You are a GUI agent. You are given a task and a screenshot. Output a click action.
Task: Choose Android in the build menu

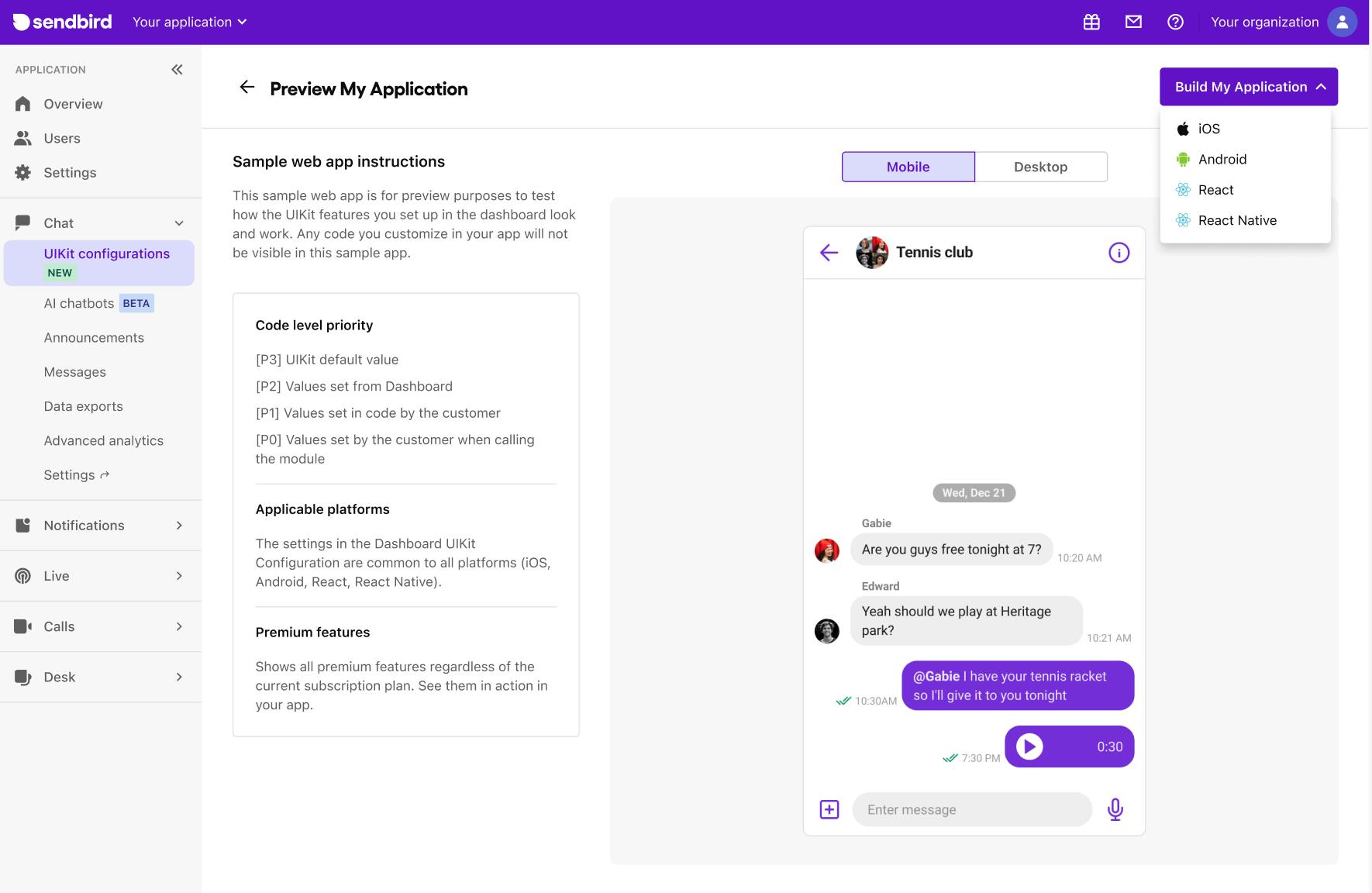(1222, 159)
